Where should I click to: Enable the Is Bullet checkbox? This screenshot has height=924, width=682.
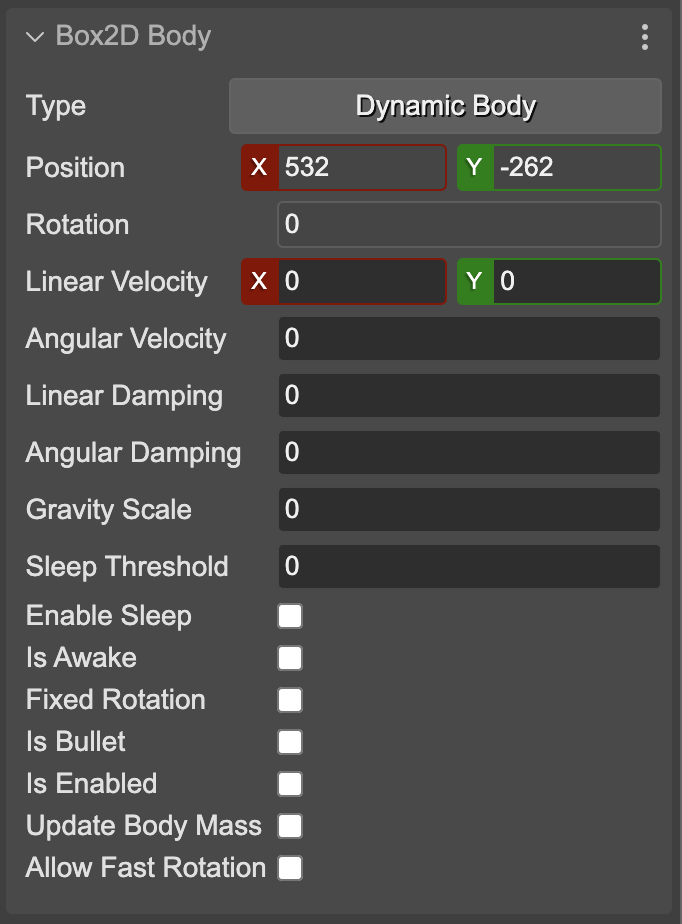[x=290, y=742]
